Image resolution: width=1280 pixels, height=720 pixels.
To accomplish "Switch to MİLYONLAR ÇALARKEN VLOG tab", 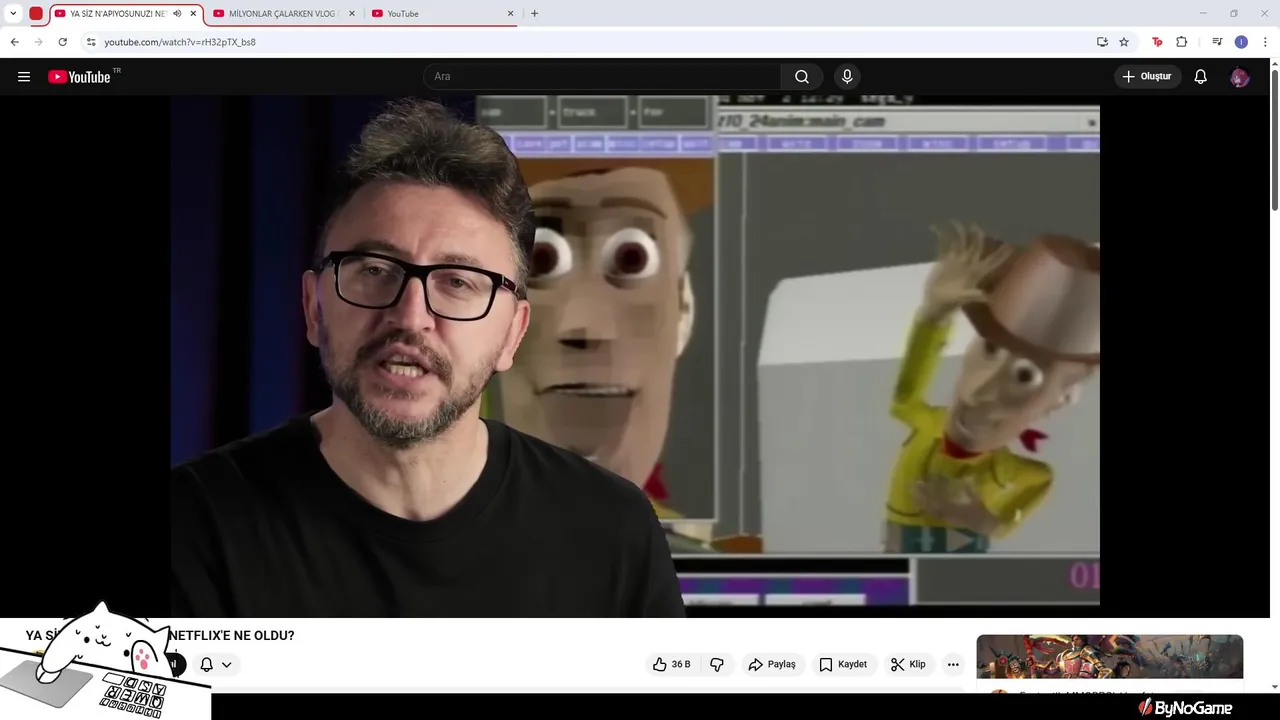I will point(284,14).
